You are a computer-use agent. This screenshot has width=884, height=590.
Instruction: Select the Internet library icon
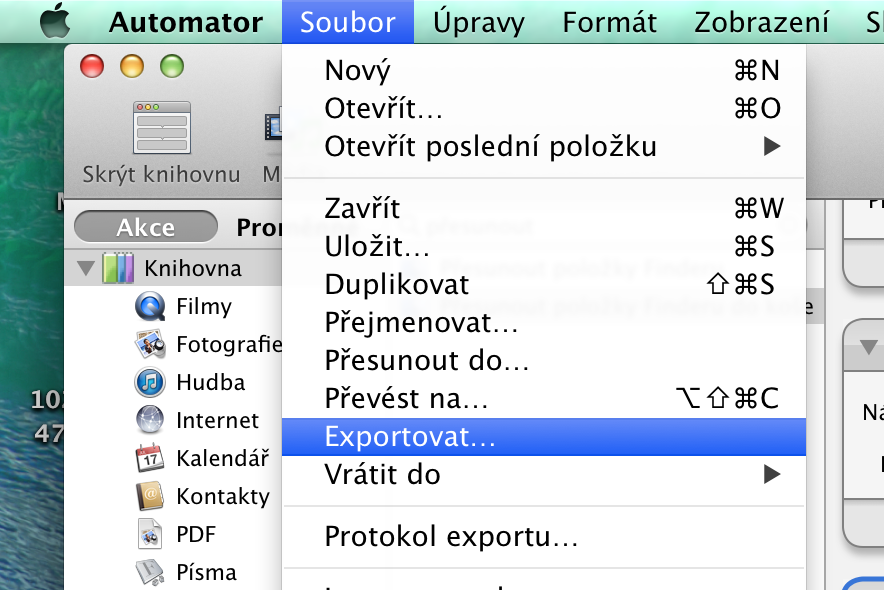coord(150,421)
